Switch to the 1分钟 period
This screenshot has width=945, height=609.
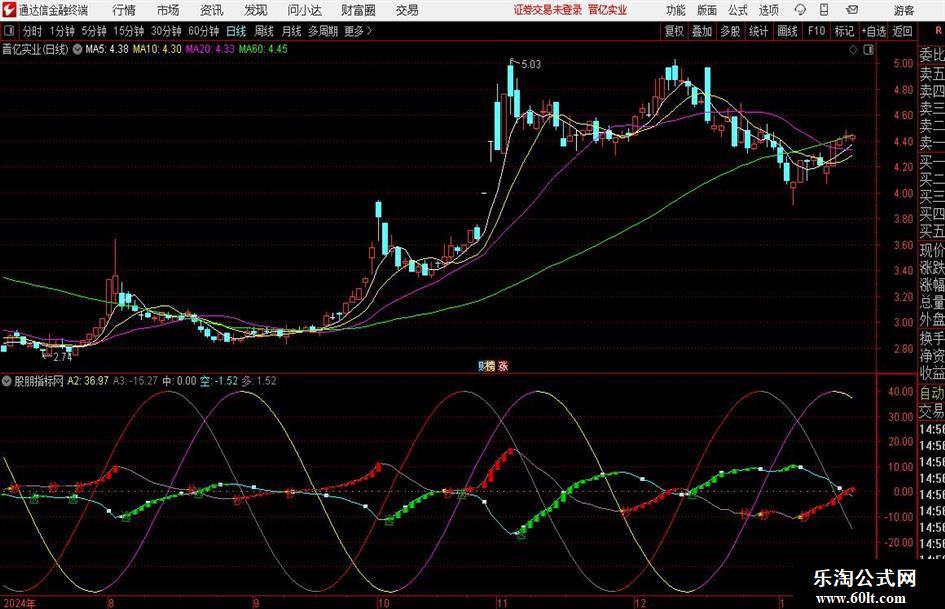(61, 31)
